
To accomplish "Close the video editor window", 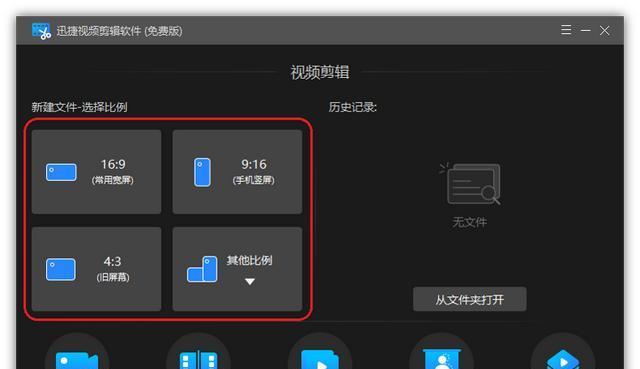I will tap(604, 30).
